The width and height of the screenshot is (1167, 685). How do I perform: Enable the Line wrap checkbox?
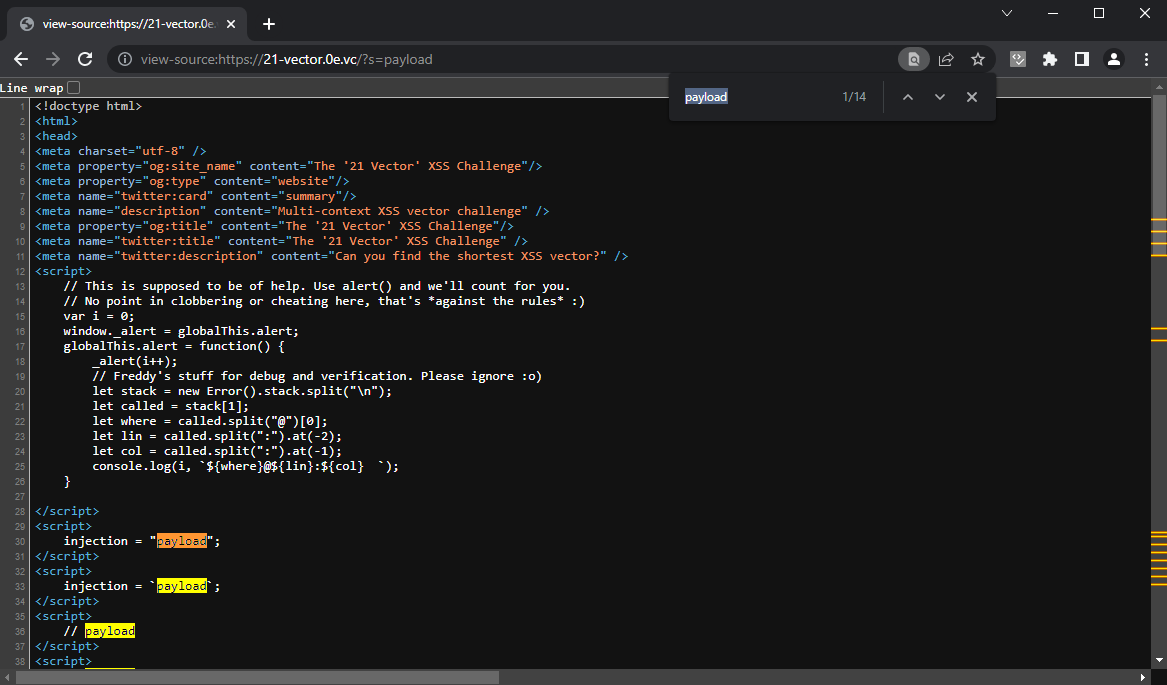(x=73, y=88)
